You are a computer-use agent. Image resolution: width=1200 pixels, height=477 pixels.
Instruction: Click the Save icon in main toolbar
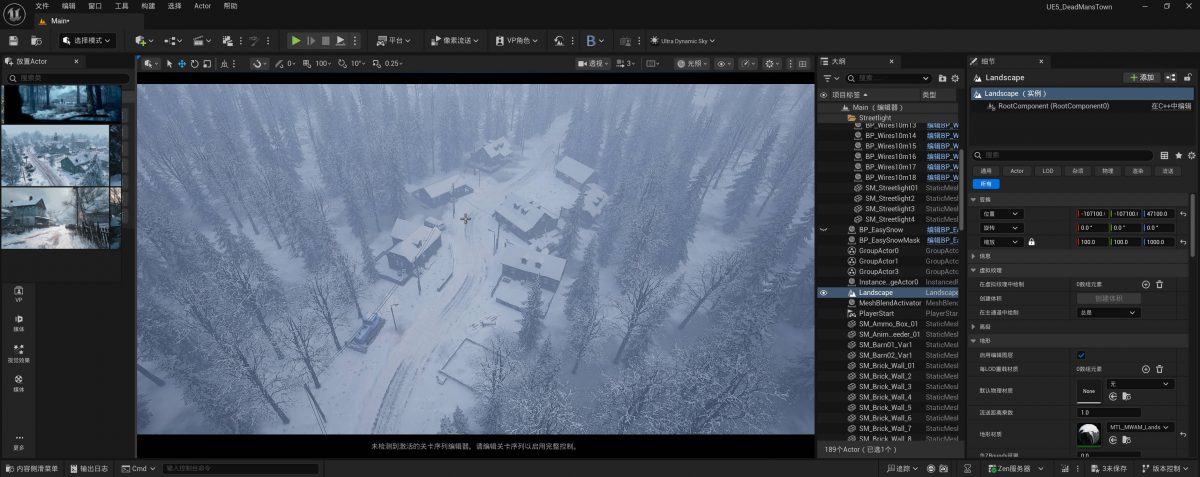pyautogui.click(x=13, y=41)
